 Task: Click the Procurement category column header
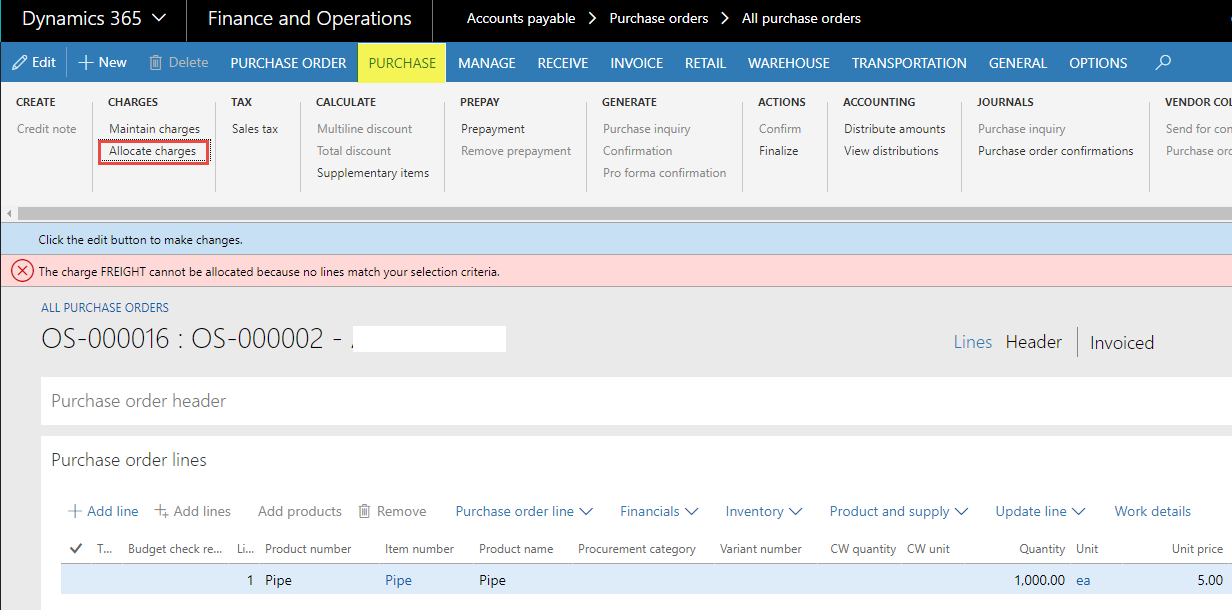tap(637, 549)
